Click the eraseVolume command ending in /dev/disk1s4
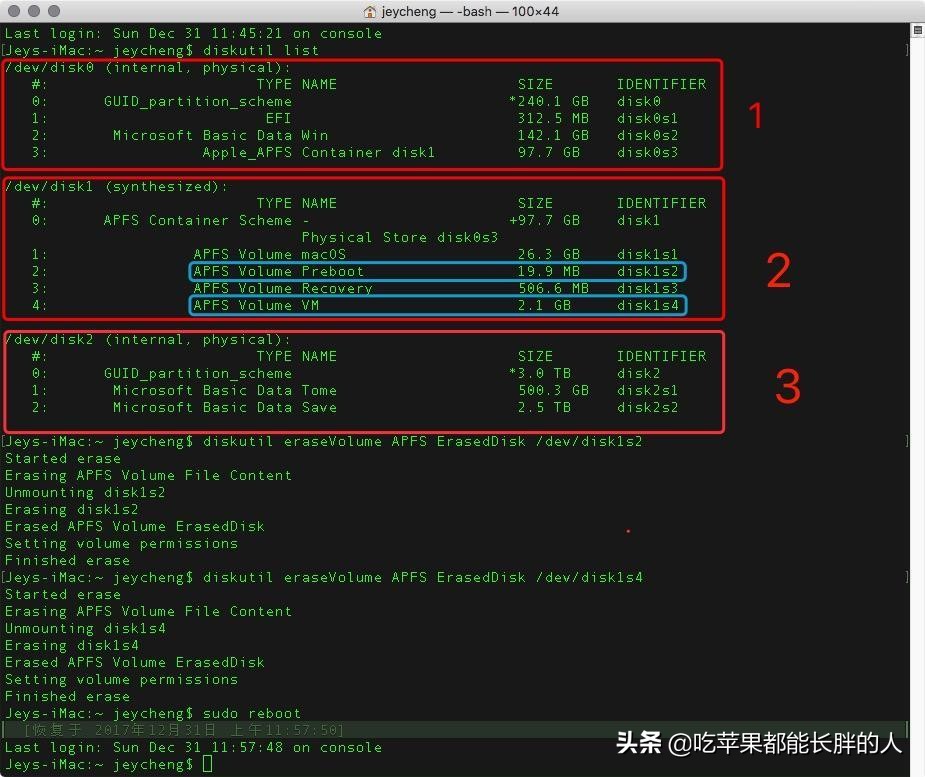Screen dimensions: 925x777 pos(422,578)
